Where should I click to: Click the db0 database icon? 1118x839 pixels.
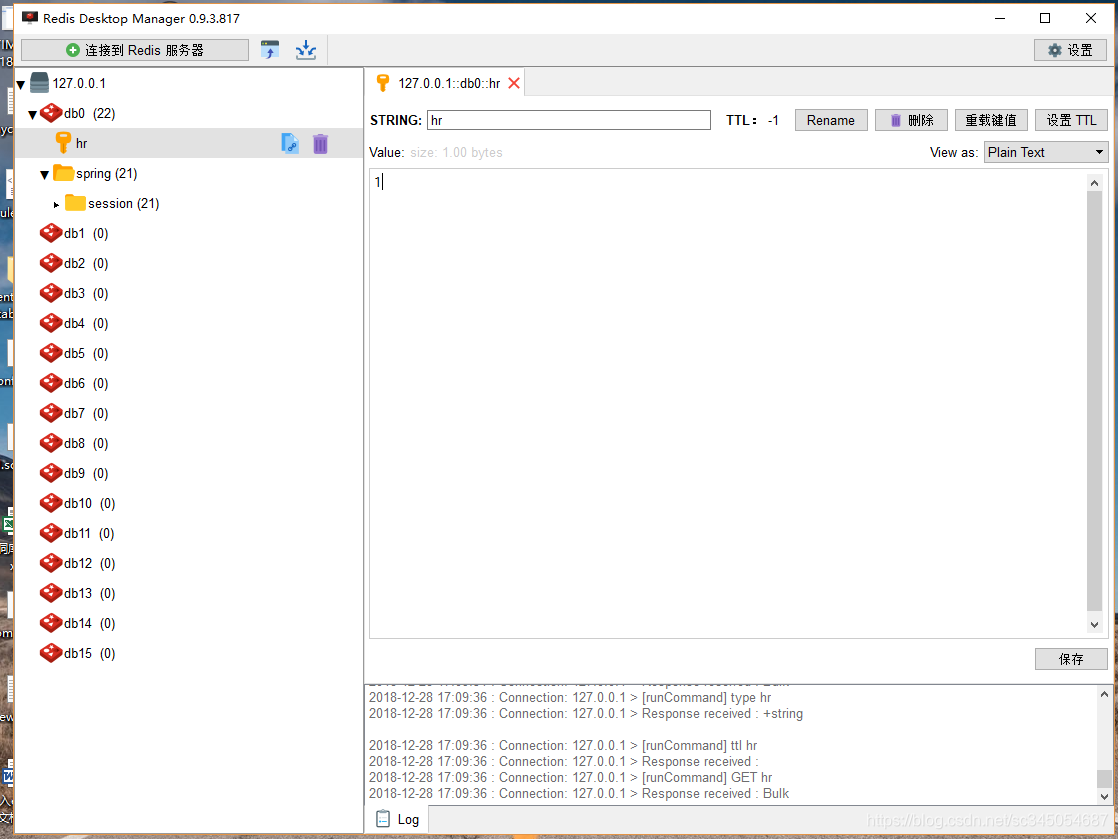point(51,113)
